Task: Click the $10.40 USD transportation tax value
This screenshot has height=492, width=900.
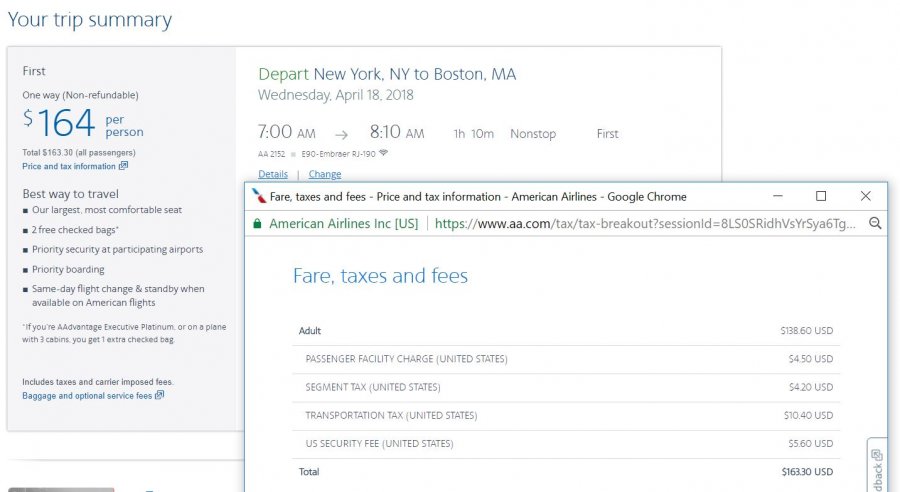Action: (x=808, y=416)
